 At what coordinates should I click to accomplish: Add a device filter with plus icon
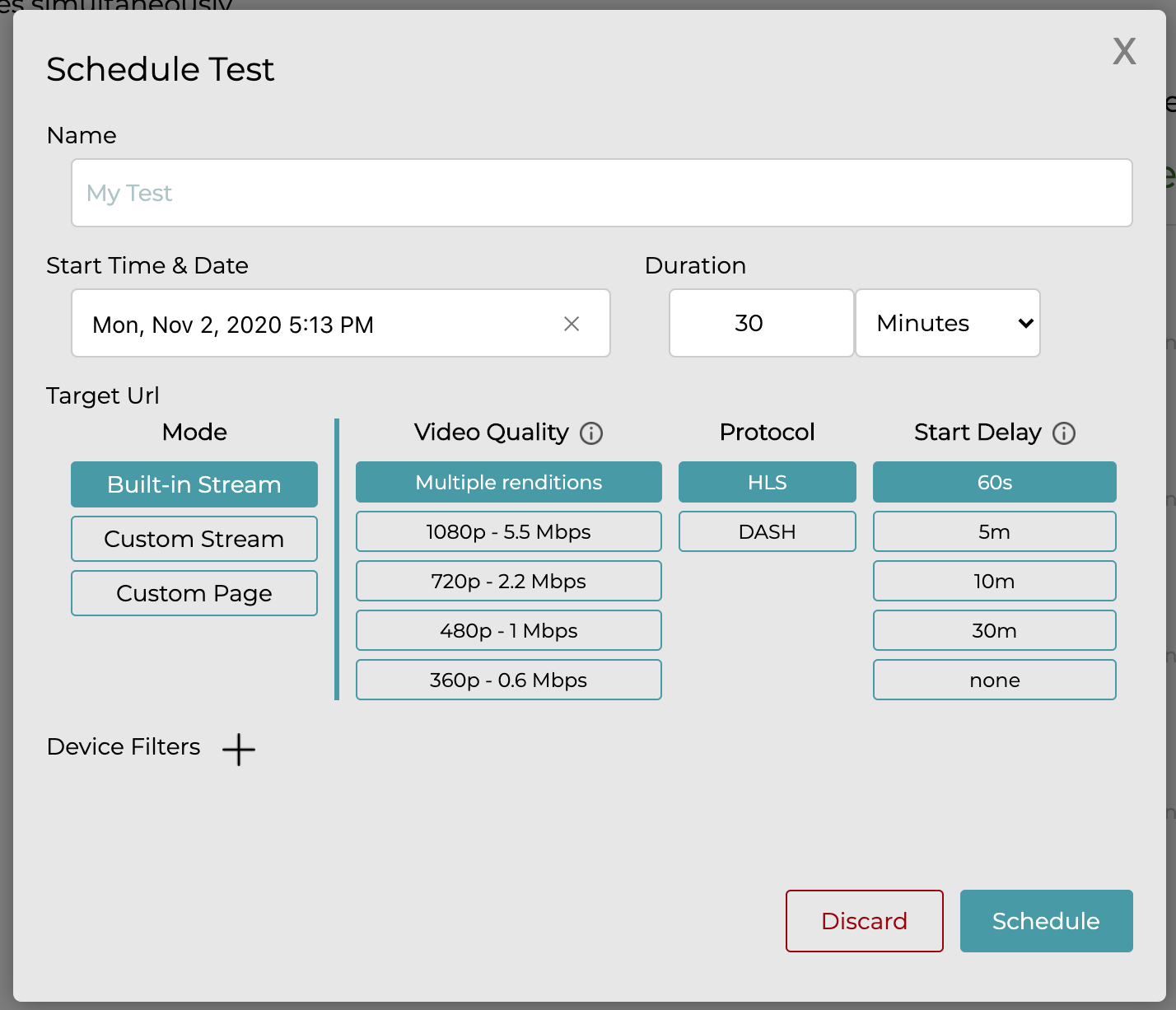(x=239, y=750)
